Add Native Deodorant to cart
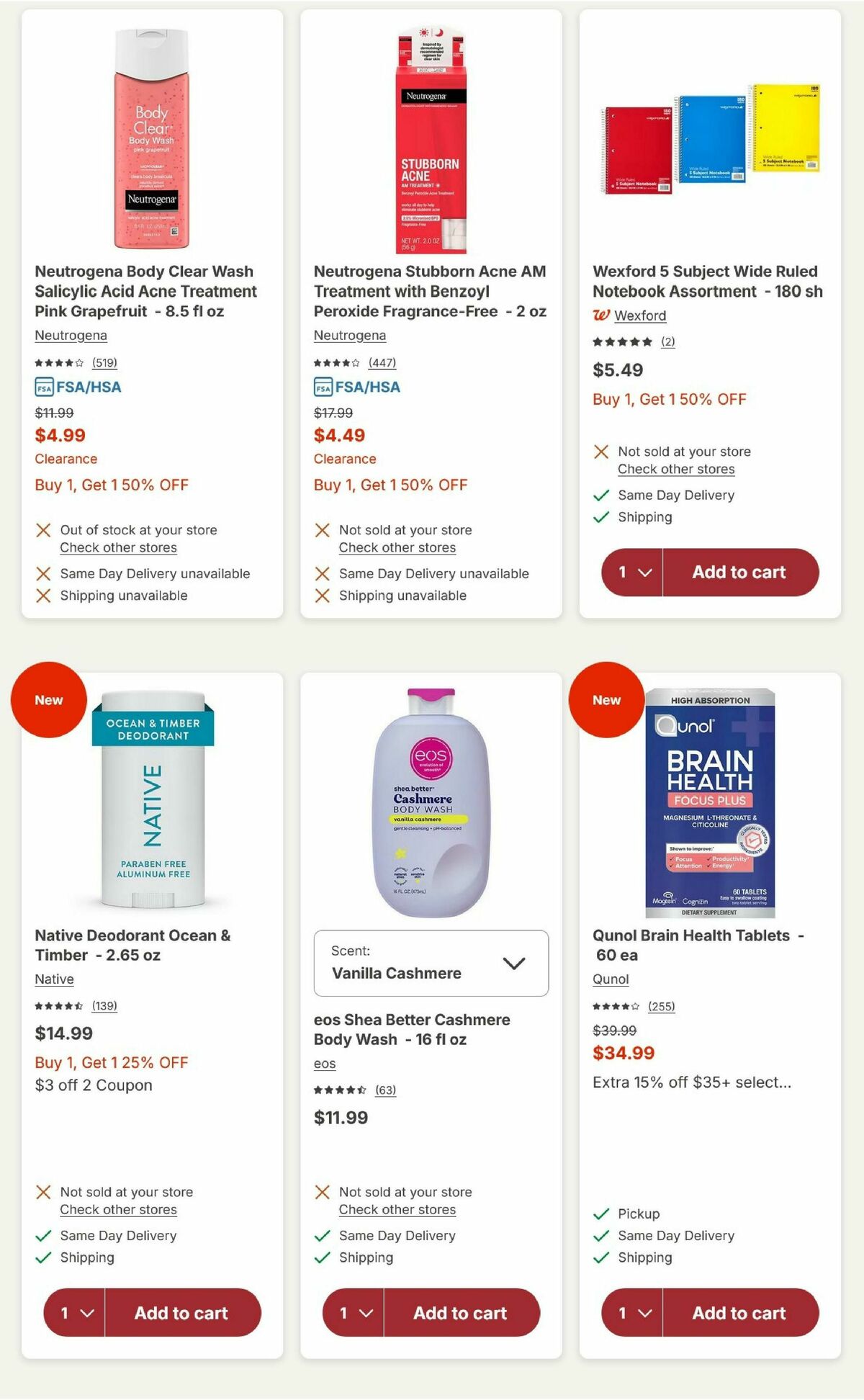The height and width of the screenshot is (1400, 864). pyautogui.click(x=183, y=1313)
